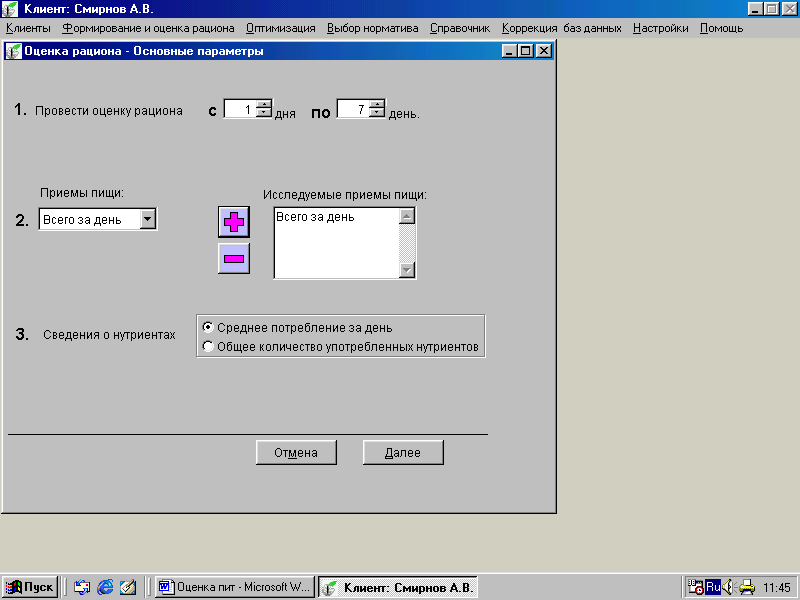Click the 11:45 clock in the tray
The width and height of the screenshot is (800, 600).
(777, 588)
